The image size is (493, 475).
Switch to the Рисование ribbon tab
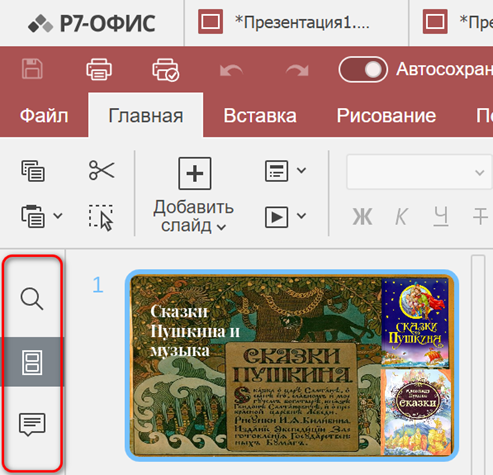coord(386,116)
